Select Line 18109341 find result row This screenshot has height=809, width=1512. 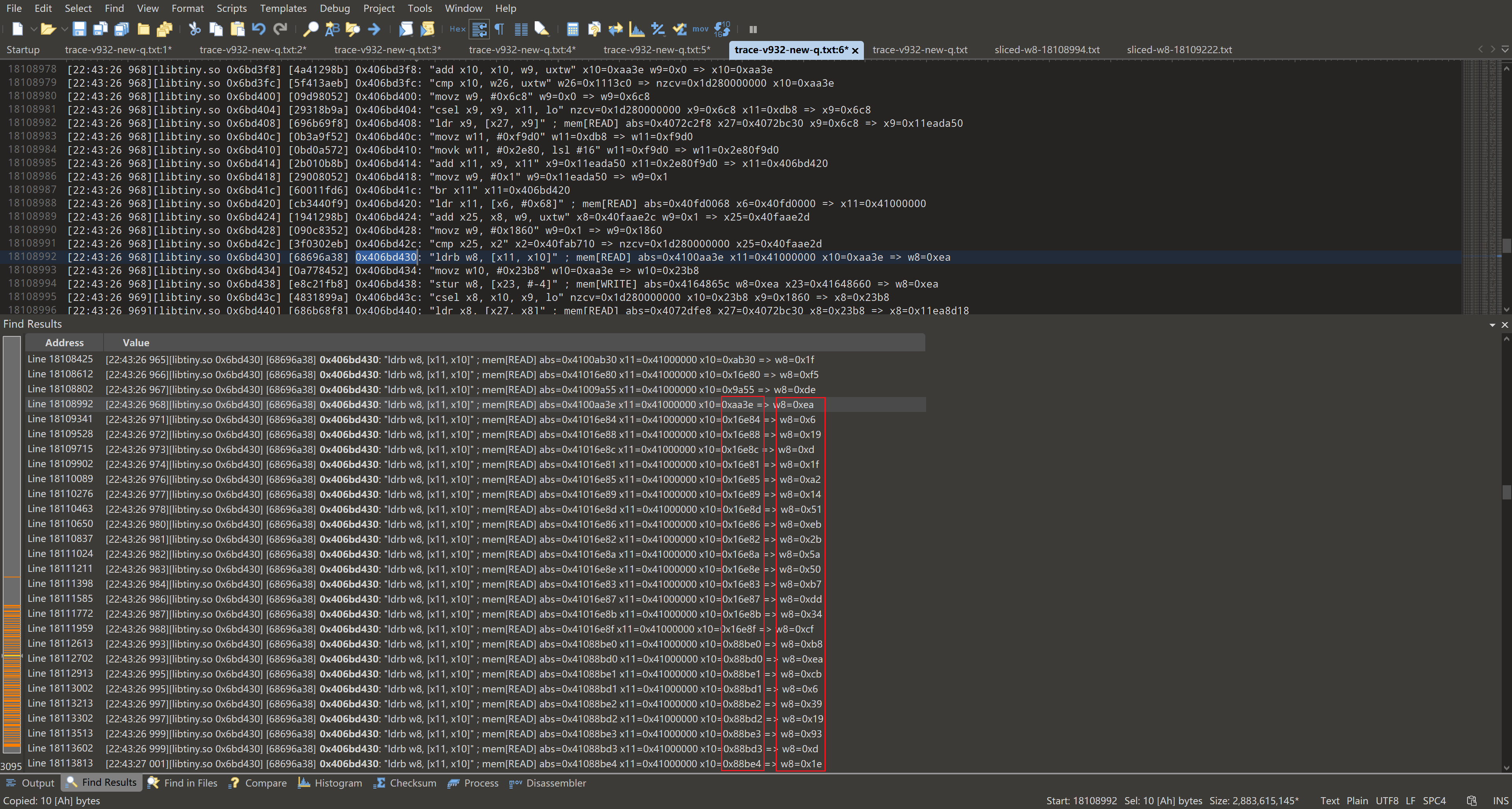pyautogui.click(x=475, y=419)
